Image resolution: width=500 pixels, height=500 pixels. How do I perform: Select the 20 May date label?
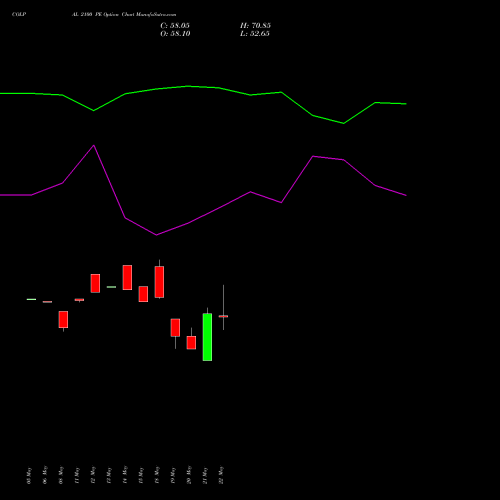pos(189,475)
